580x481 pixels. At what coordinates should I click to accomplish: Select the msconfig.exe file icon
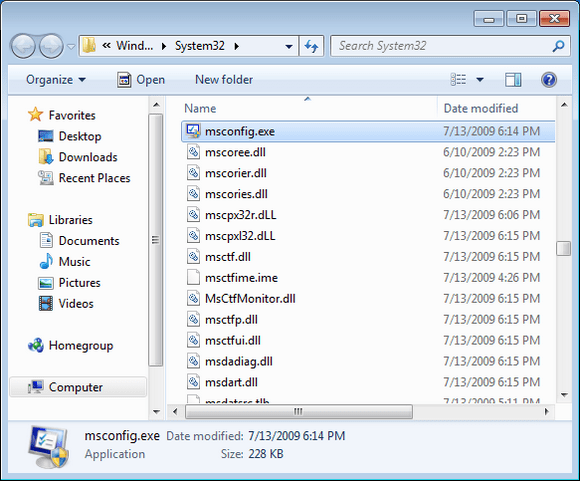pyautogui.click(x=193, y=131)
